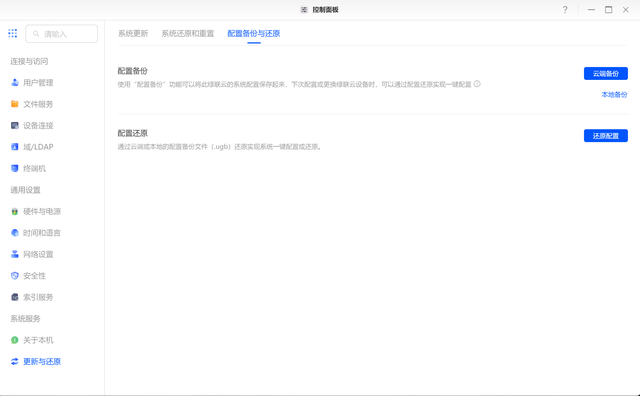This screenshot has width=640, height=396.
Task: Click the 更新与还原 refresh icon
Action: (15, 361)
